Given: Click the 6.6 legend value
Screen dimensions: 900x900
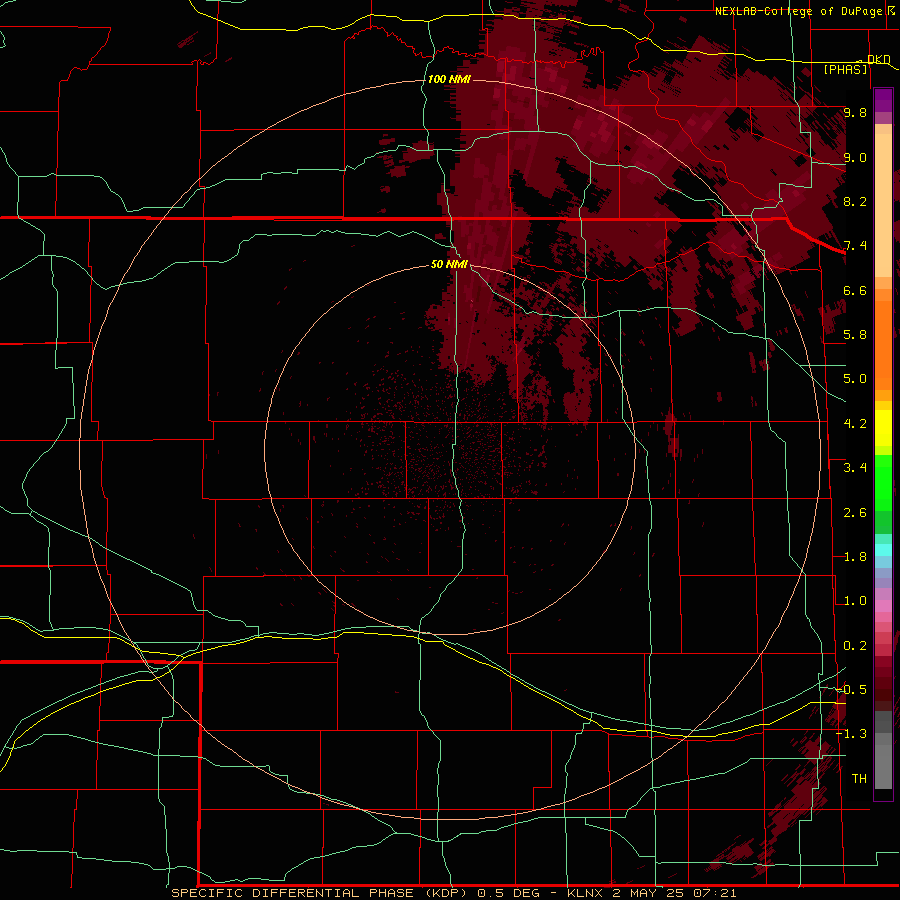Looking at the screenshot, I should pyautogui.click(x=855, y=290).
